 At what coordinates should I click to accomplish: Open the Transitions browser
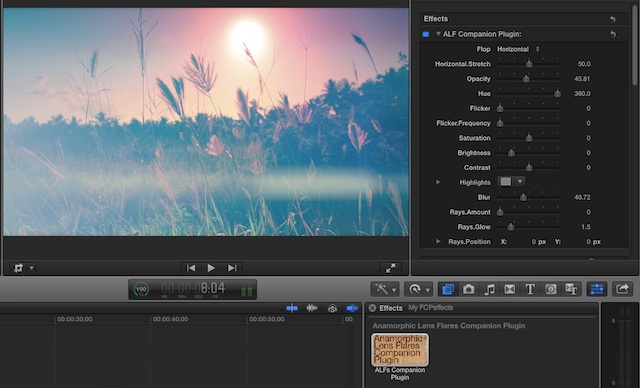click(509, 289)
